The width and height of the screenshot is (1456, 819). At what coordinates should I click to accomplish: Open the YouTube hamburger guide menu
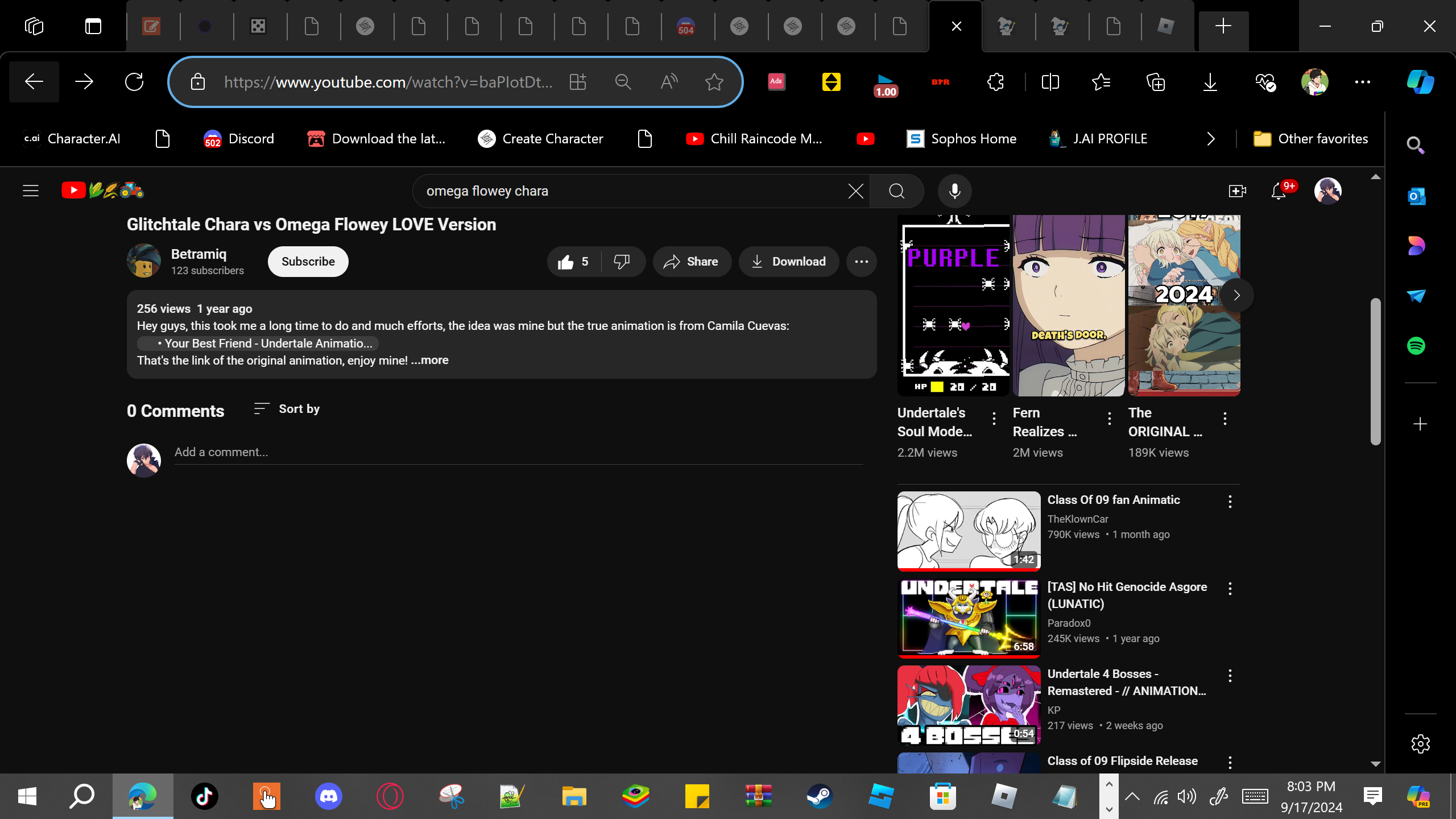point(31,191)
